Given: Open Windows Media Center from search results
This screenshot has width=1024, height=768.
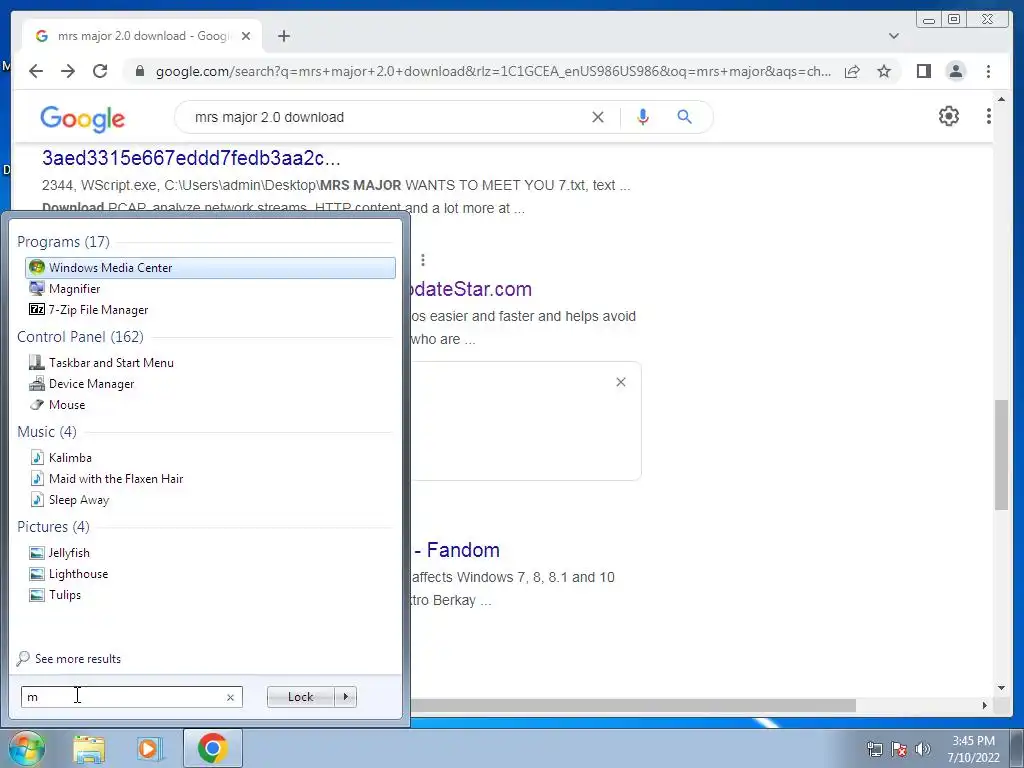Looking at the screenshot, I should [210, 268].
